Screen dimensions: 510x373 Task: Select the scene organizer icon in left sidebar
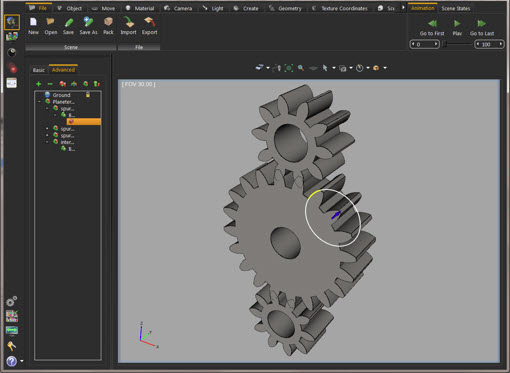12,22
